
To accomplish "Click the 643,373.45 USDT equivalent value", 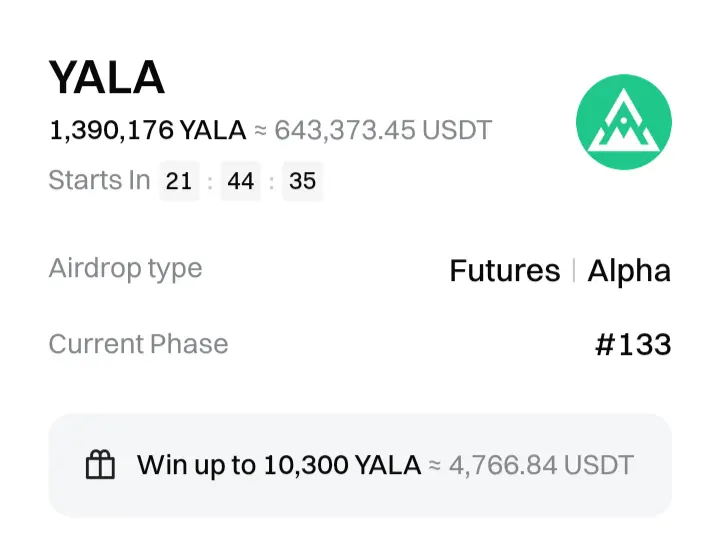I will [x=383, y=130].
